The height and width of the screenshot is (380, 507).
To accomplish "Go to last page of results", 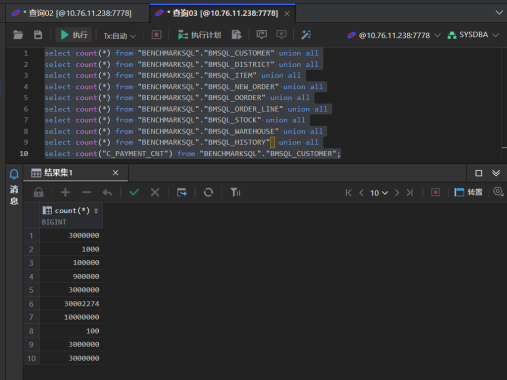I will tap(410, 193).
